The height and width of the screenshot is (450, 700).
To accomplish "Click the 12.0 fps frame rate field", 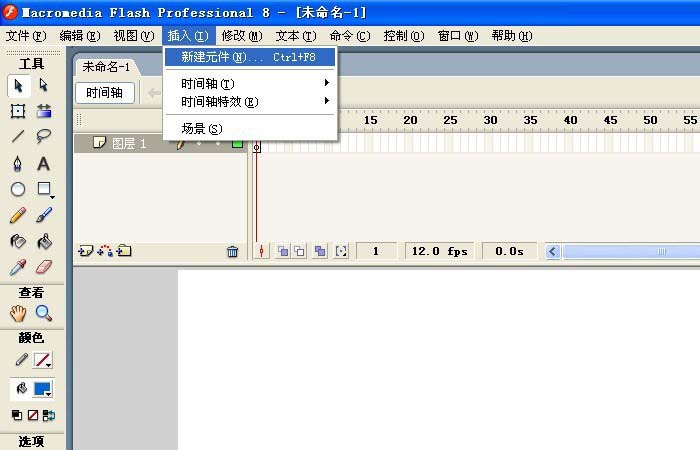I will point(439,251).
